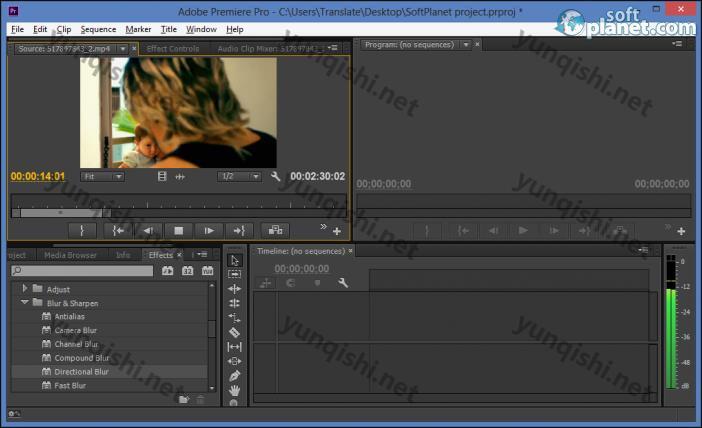Filter by 32-bit Color effects icon

coord(187,270)
